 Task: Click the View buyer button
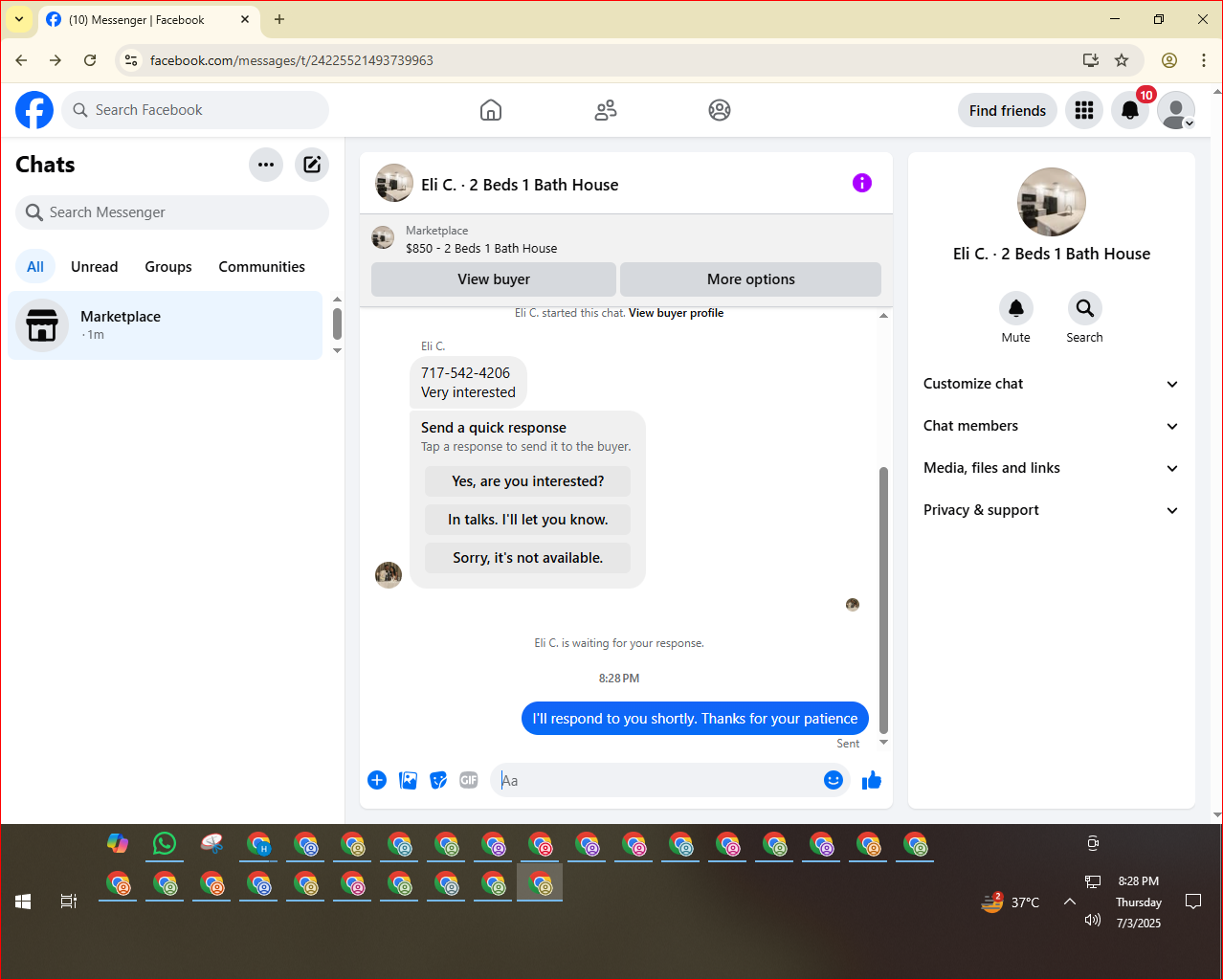(494, 279)
